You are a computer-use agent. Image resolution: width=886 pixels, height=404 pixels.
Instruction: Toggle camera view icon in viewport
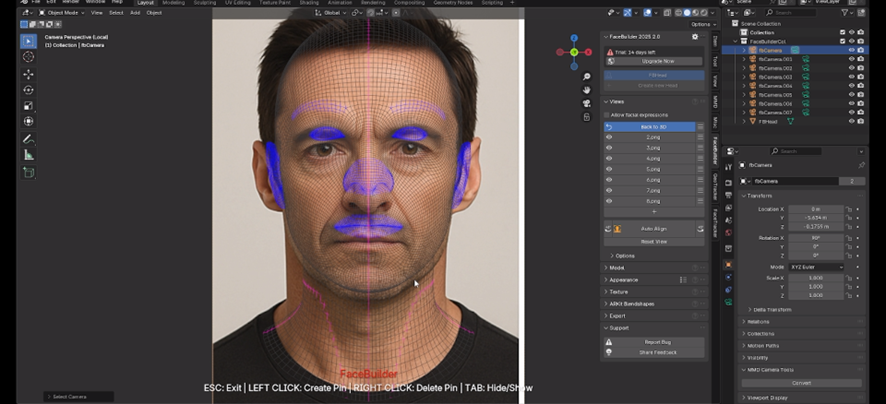click(x=587, y=103)
